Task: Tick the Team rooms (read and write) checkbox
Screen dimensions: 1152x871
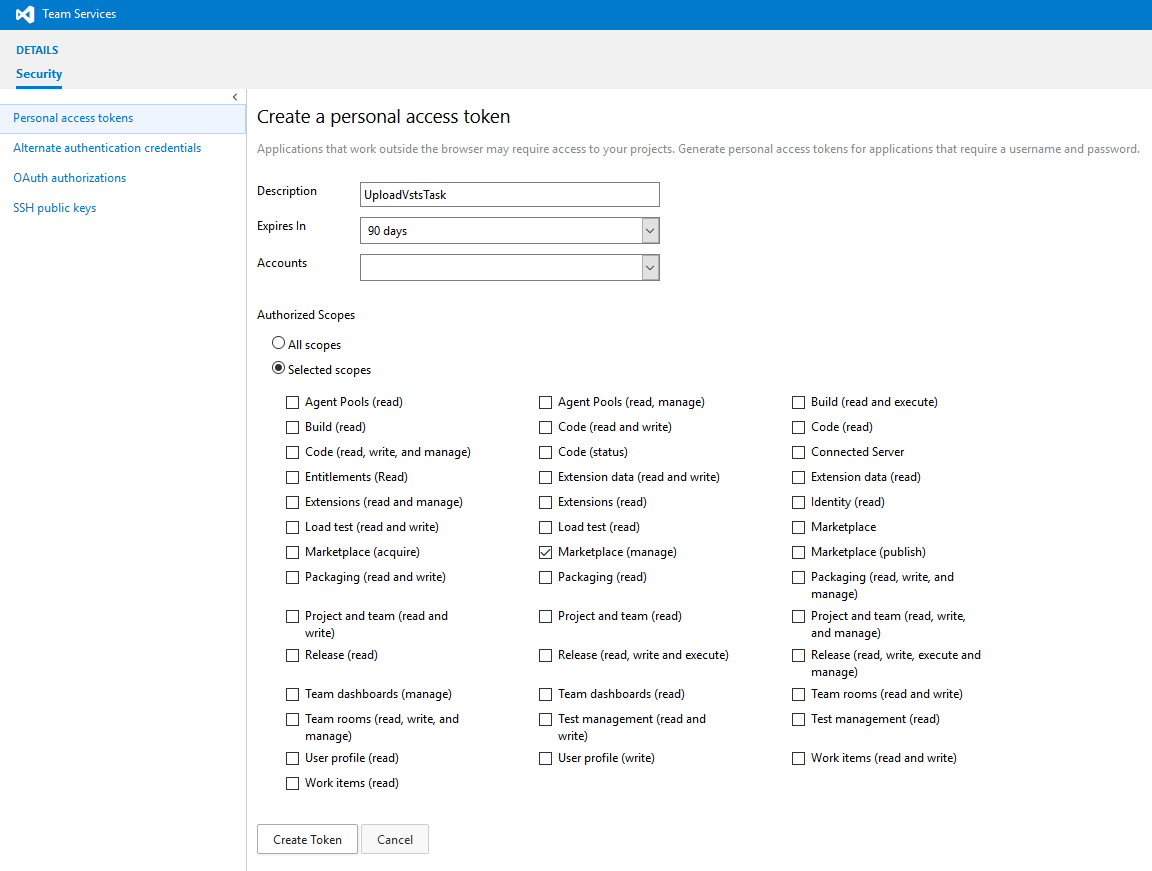Action: coord(799,695)
